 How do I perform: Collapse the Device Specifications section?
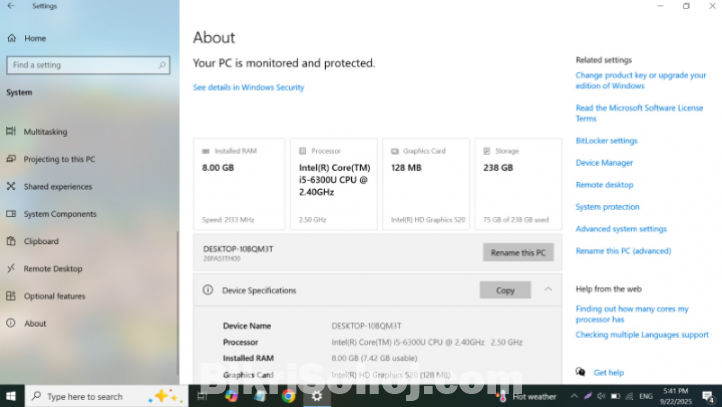548,290
